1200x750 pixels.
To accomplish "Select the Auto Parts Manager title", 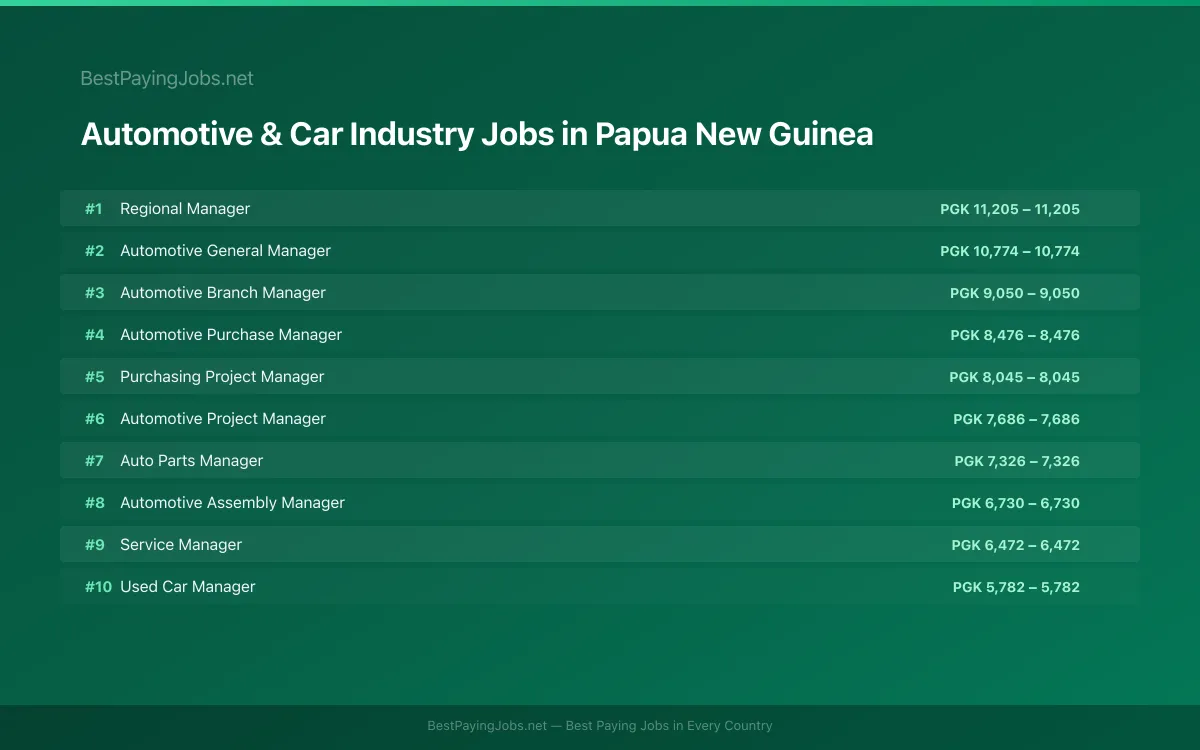I will pyautogui.click(x=192, y=461).
